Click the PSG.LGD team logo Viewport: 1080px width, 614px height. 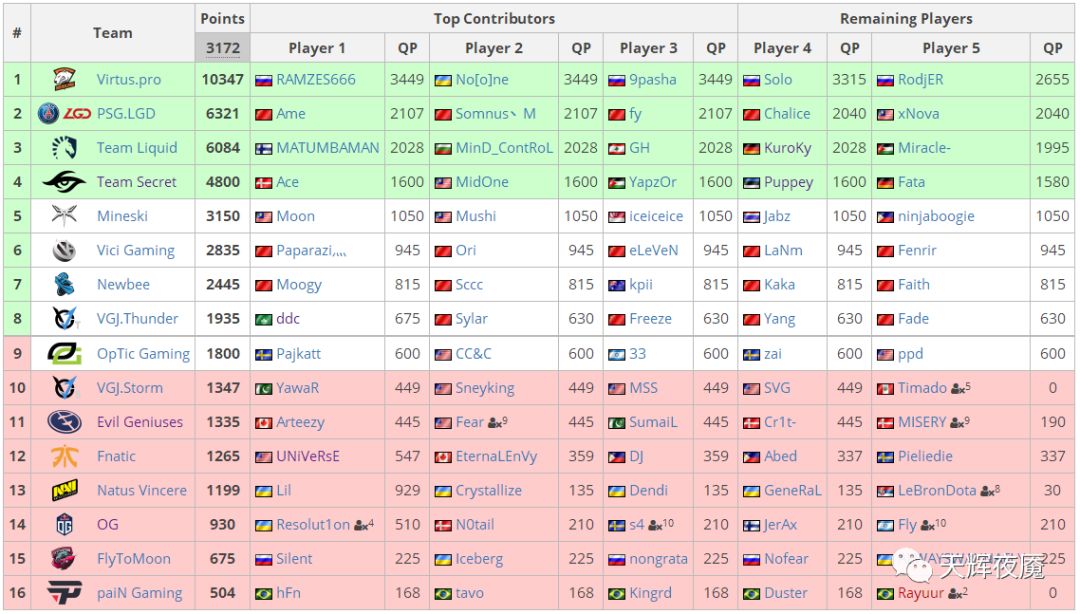click(x=64, y=113)
